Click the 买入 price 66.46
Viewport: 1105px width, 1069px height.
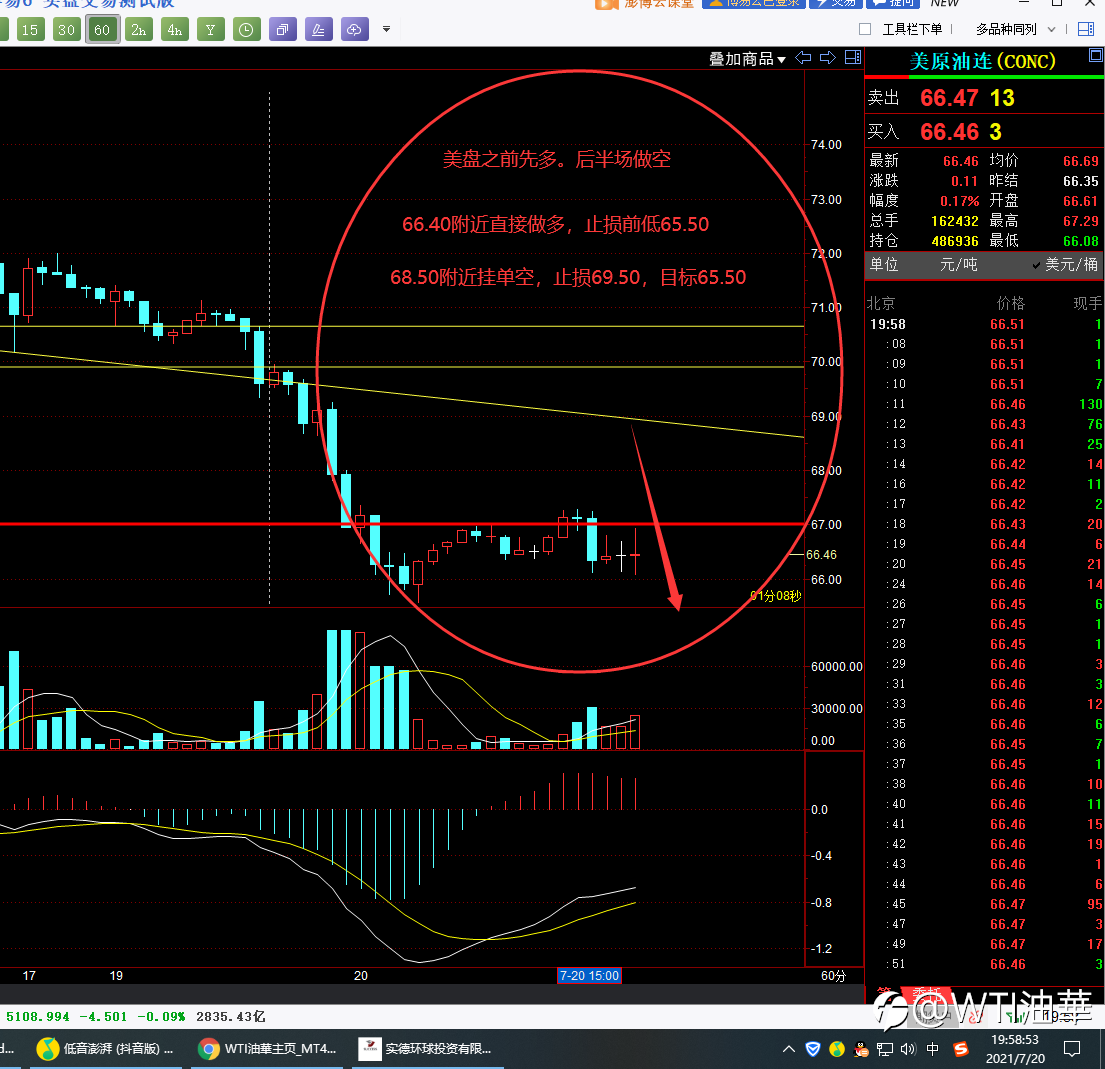(949, 132)
